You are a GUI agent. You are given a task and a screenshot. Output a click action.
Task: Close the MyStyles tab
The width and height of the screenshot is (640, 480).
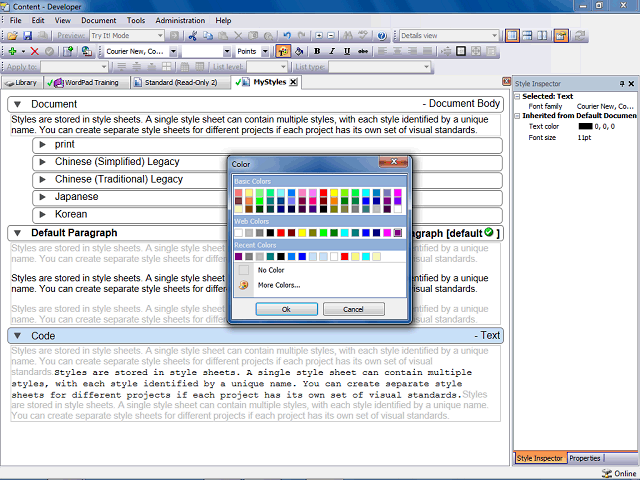click(x=293, y=82)
